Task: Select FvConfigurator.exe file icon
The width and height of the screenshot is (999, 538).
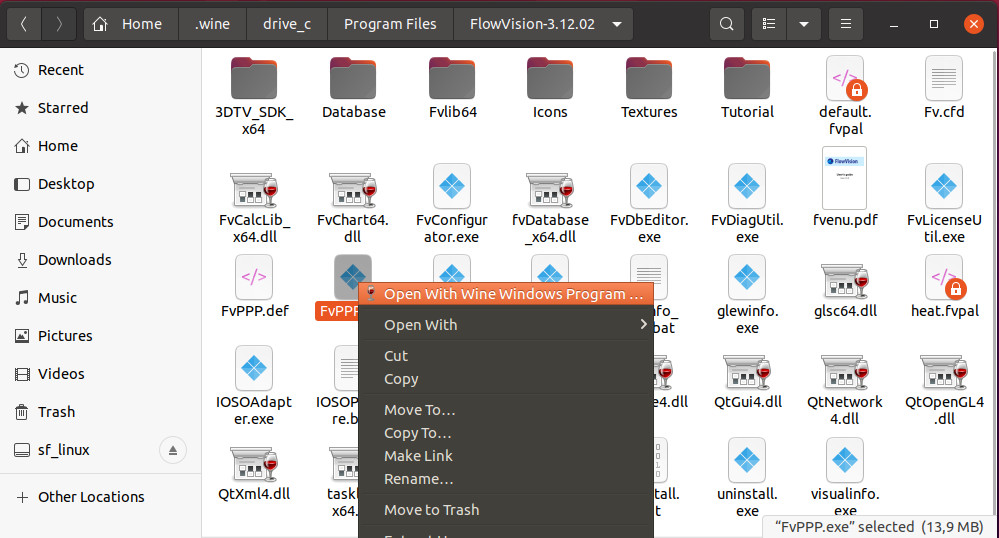Action: tap(452, 186)
